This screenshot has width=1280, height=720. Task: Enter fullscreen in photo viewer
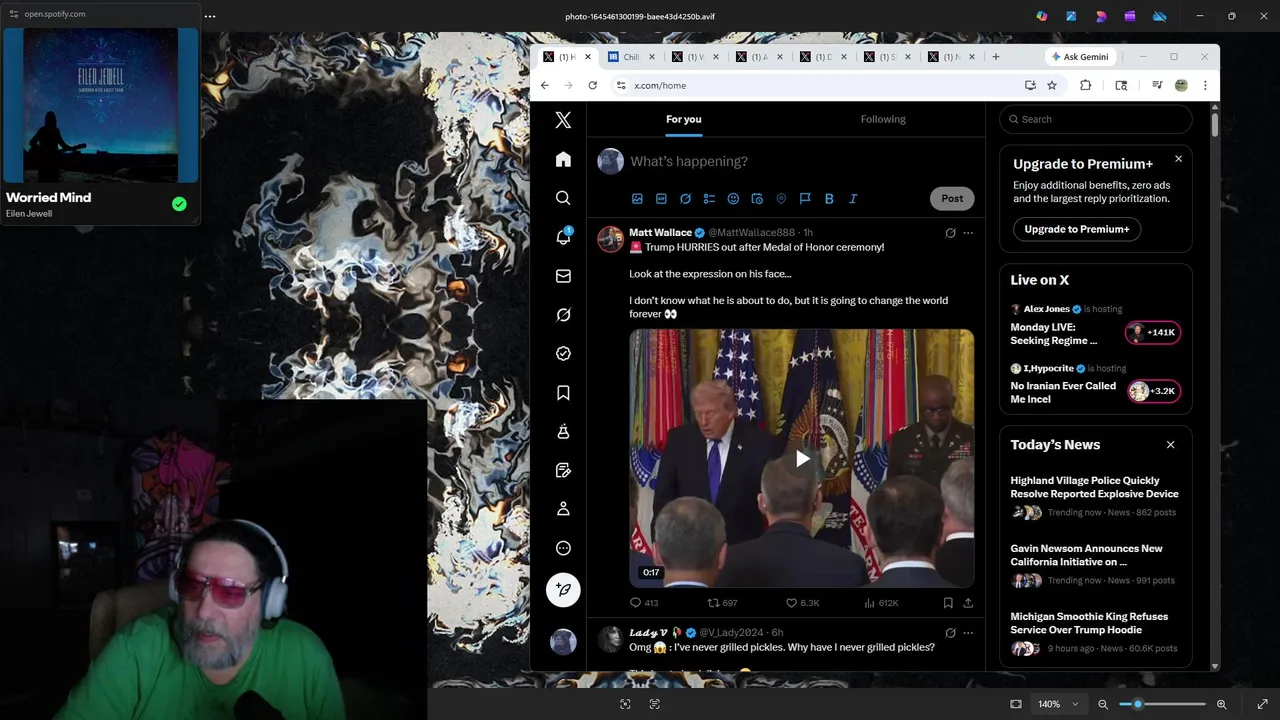point(1262,704)
